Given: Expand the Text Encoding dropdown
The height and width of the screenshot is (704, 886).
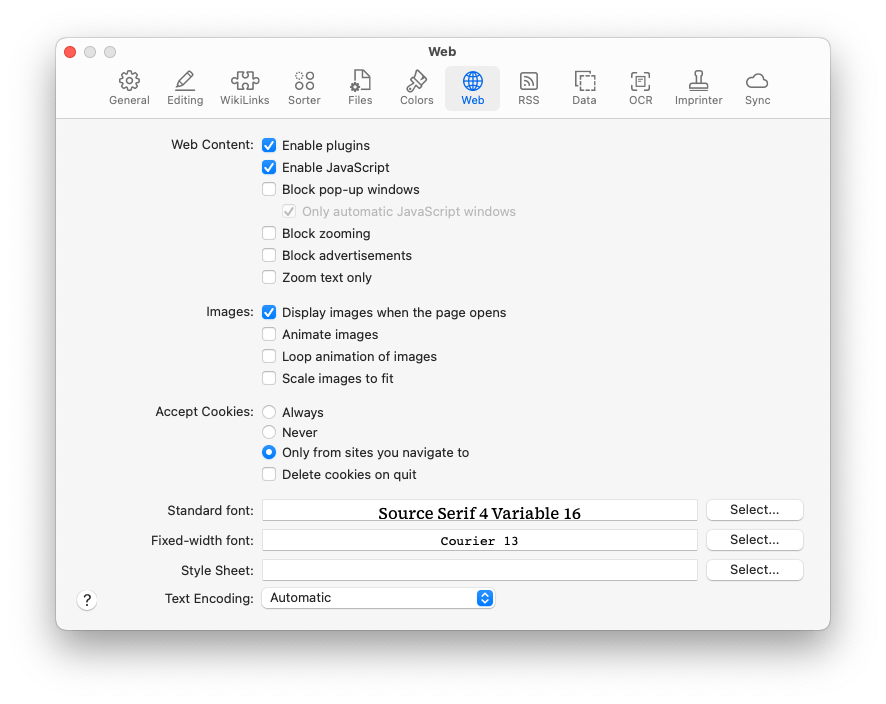Looking at the screenshot, I should point(378,598).
